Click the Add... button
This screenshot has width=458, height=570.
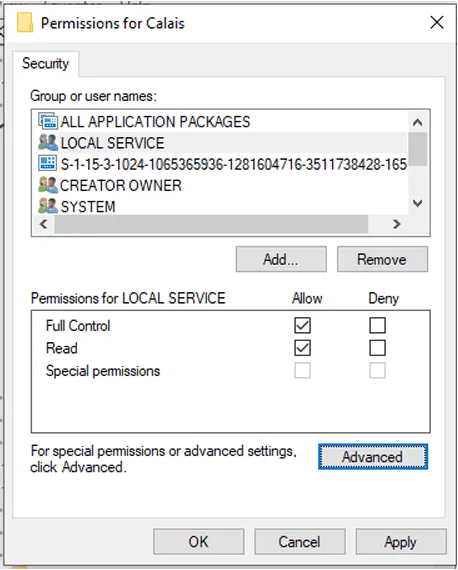(281, 259)
